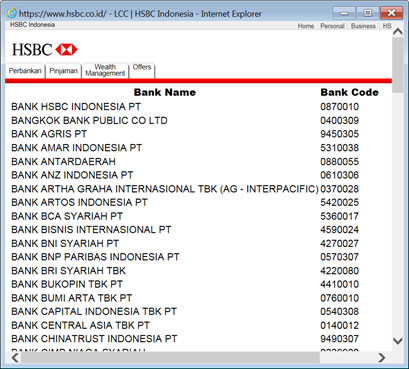Click bank code 0570307
This screenshot has height=369, width=409.
tap(340, 257)
